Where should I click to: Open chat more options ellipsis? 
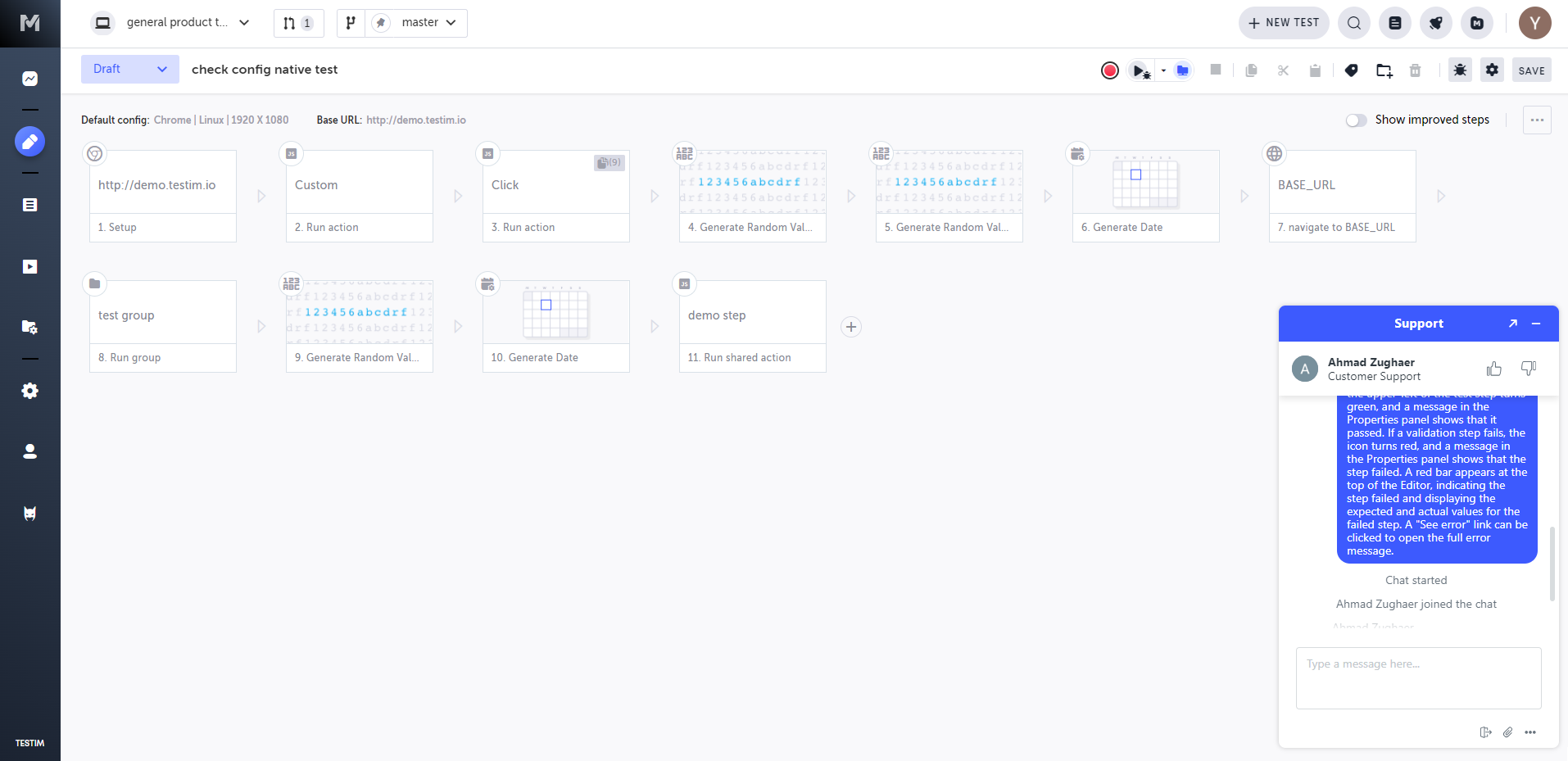1530,732
